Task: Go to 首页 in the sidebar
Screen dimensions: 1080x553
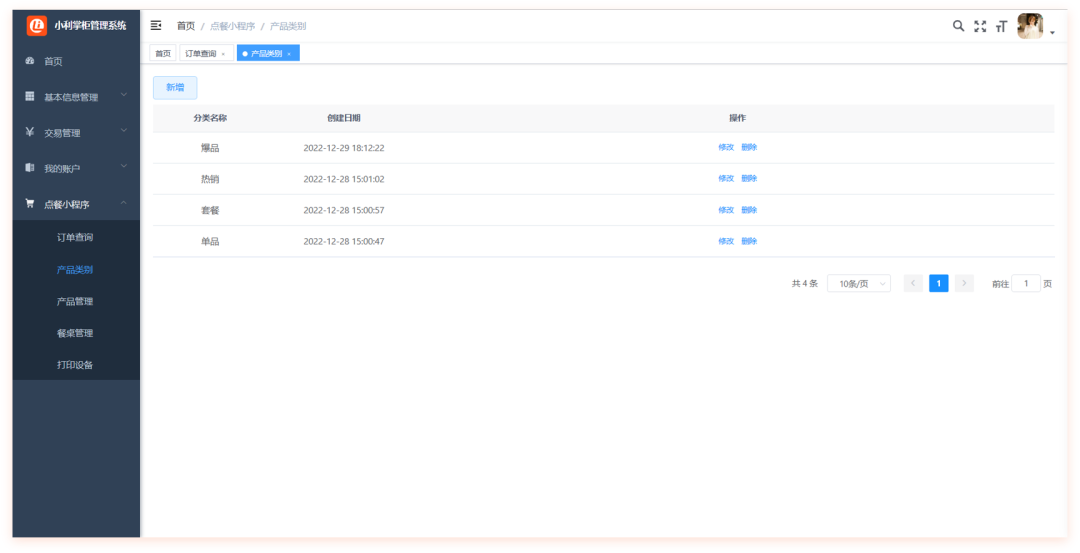Action: pyautogui.click(x=53, y=61)
